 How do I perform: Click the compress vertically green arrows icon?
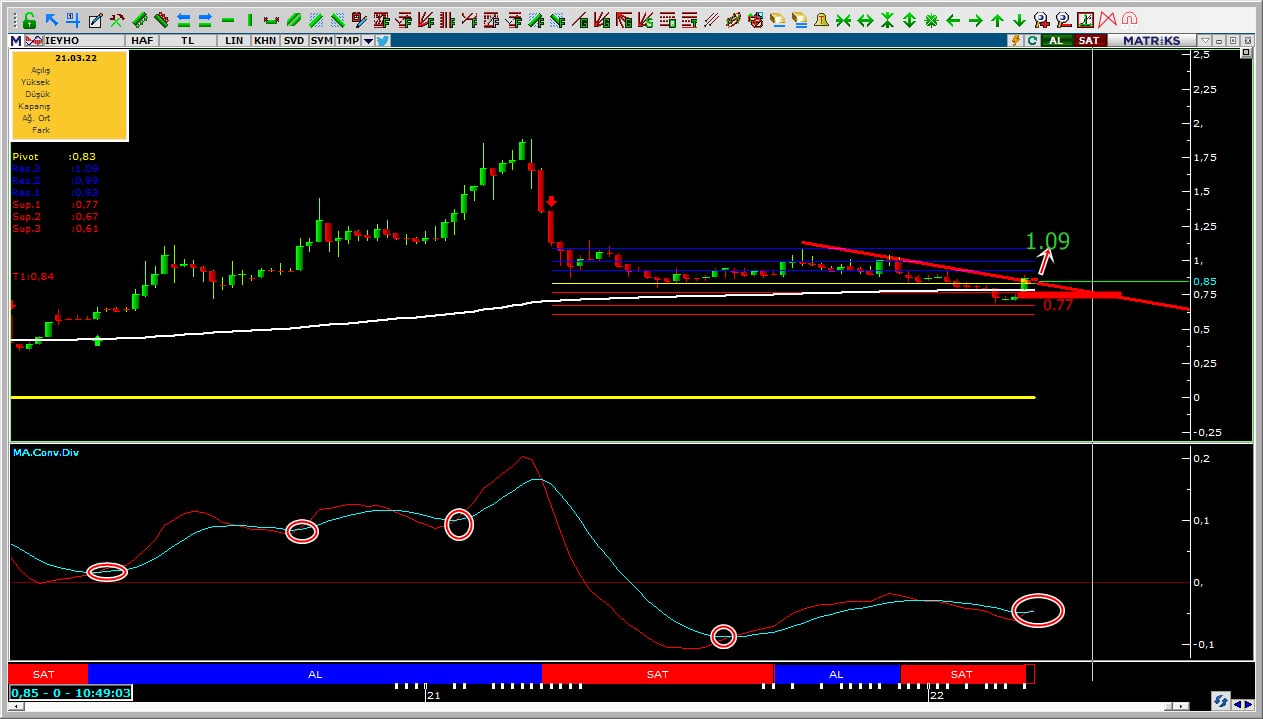point(887,20)
